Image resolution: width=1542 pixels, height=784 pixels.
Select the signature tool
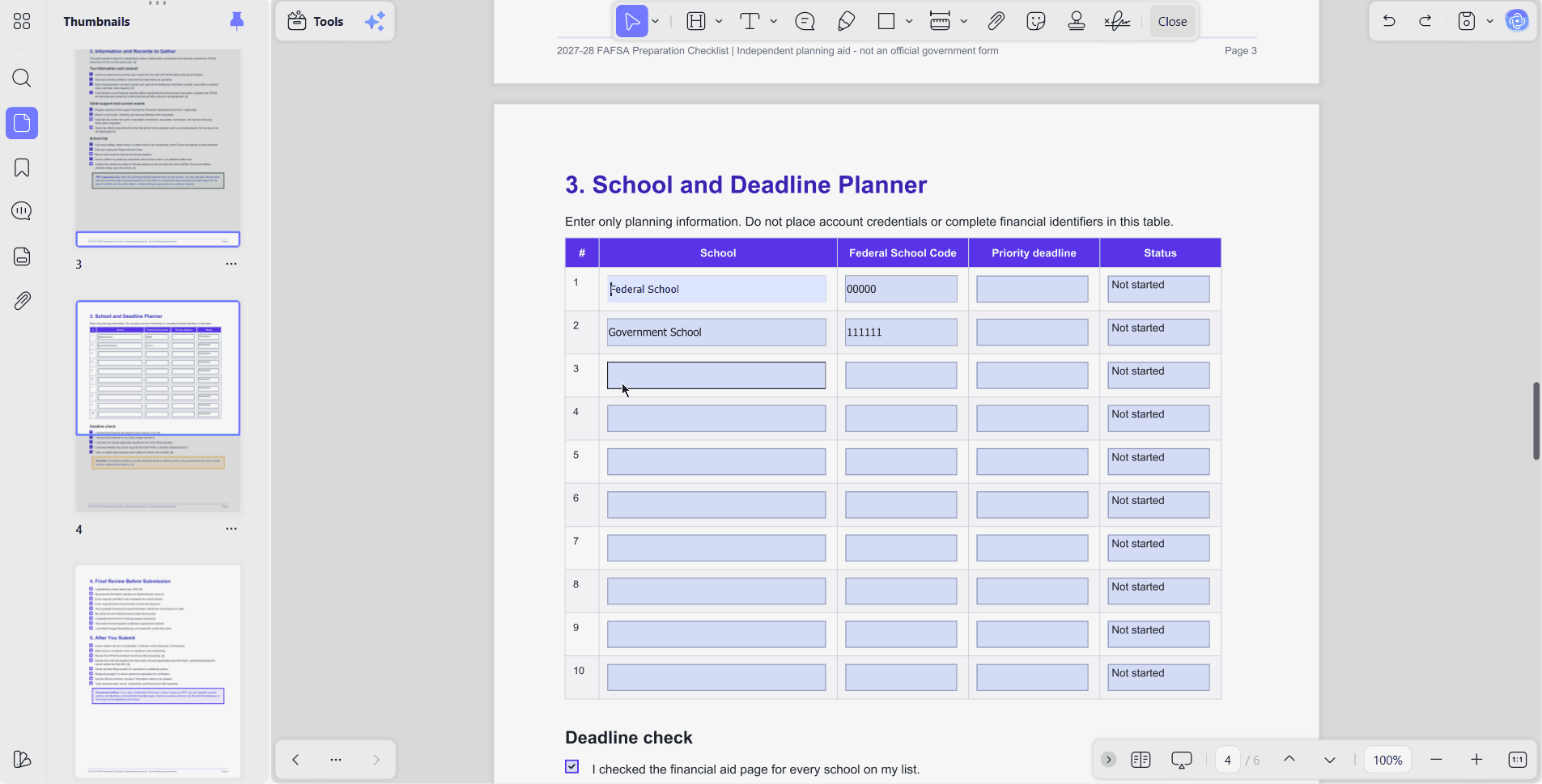tap(1117, 21)
